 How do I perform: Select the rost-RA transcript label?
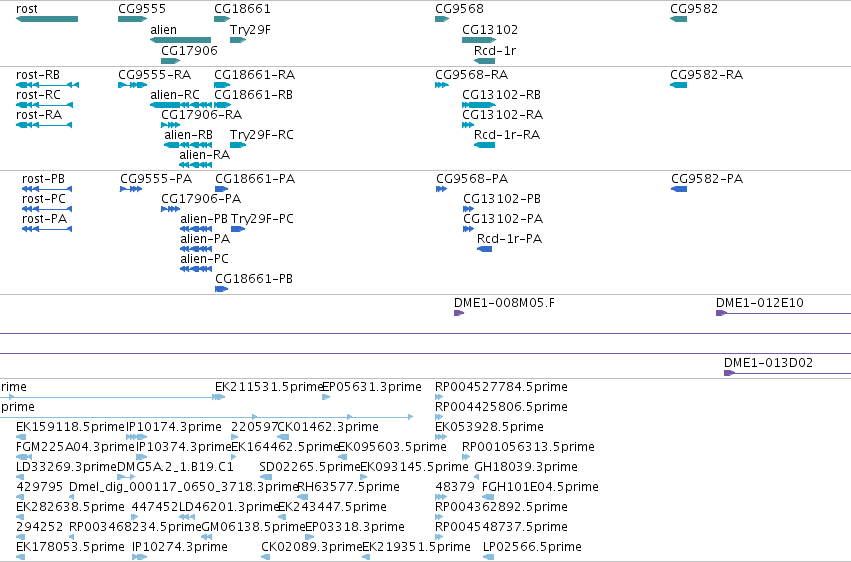(39, 114)
